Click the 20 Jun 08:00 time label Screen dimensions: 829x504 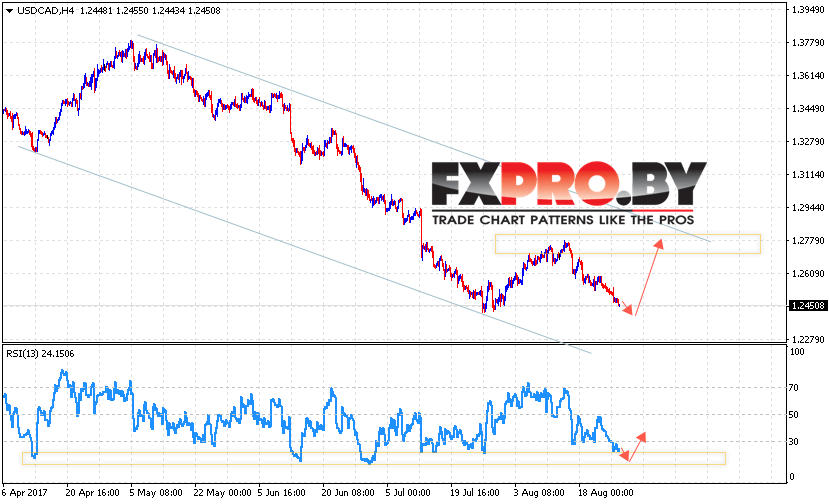coord(348,493)
